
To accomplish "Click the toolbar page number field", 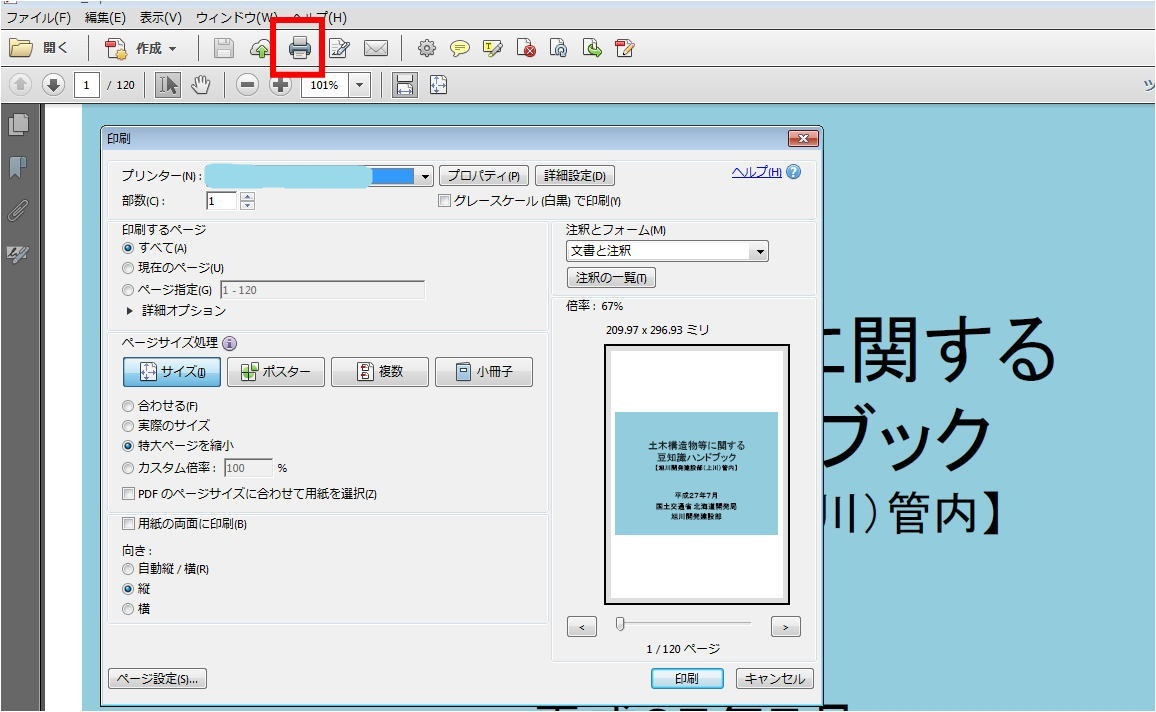I will point(87,85).
